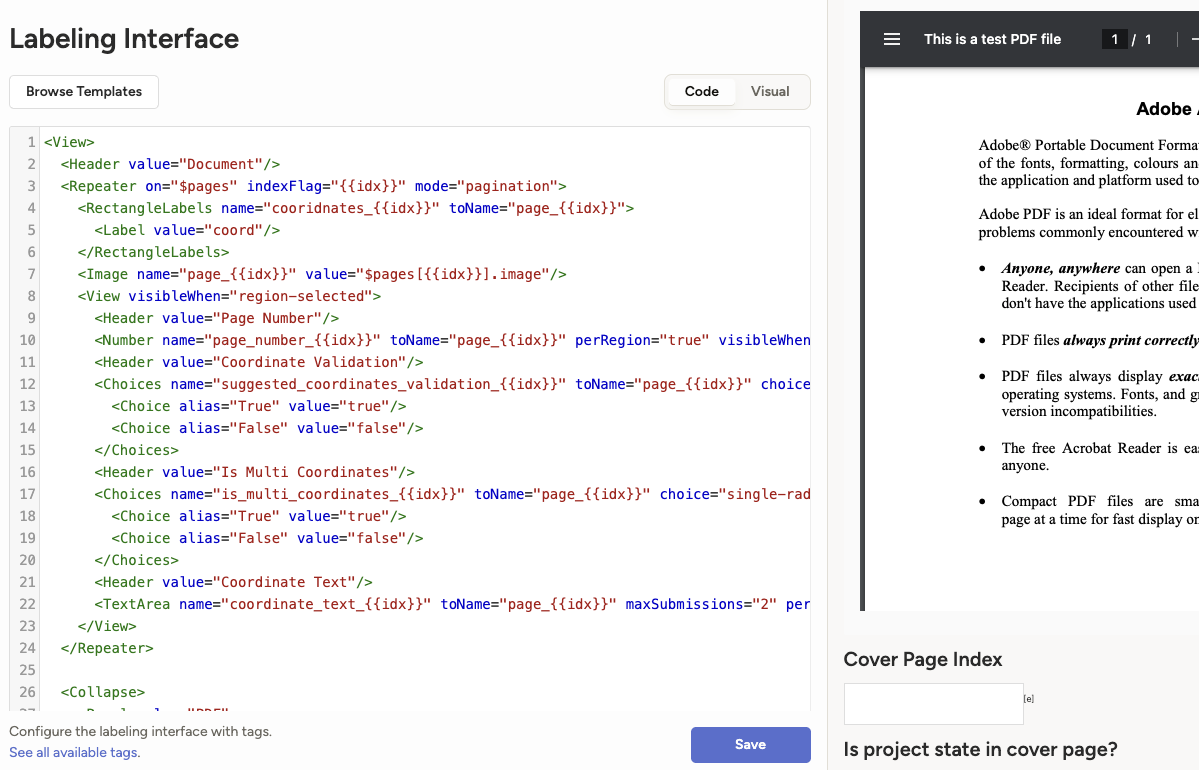Click the PDF zoom out minus icon
The width and height of the screenshot is (1199, 770).
pyautogui.click(x=1194, y=39)
